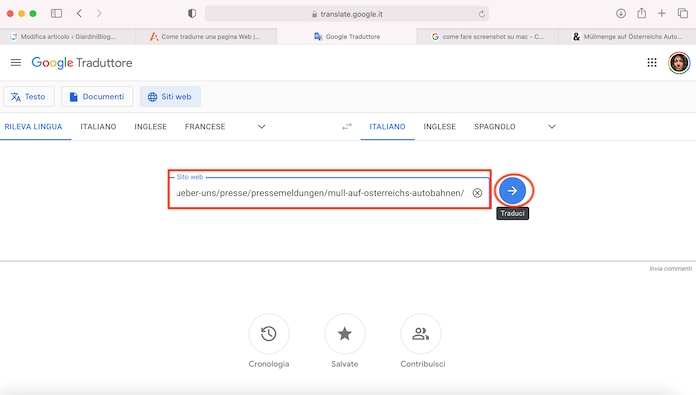Switch to Müllmenge auf Österreichs tab
This screenshot has height=395, width=696.
pos(627,36)
